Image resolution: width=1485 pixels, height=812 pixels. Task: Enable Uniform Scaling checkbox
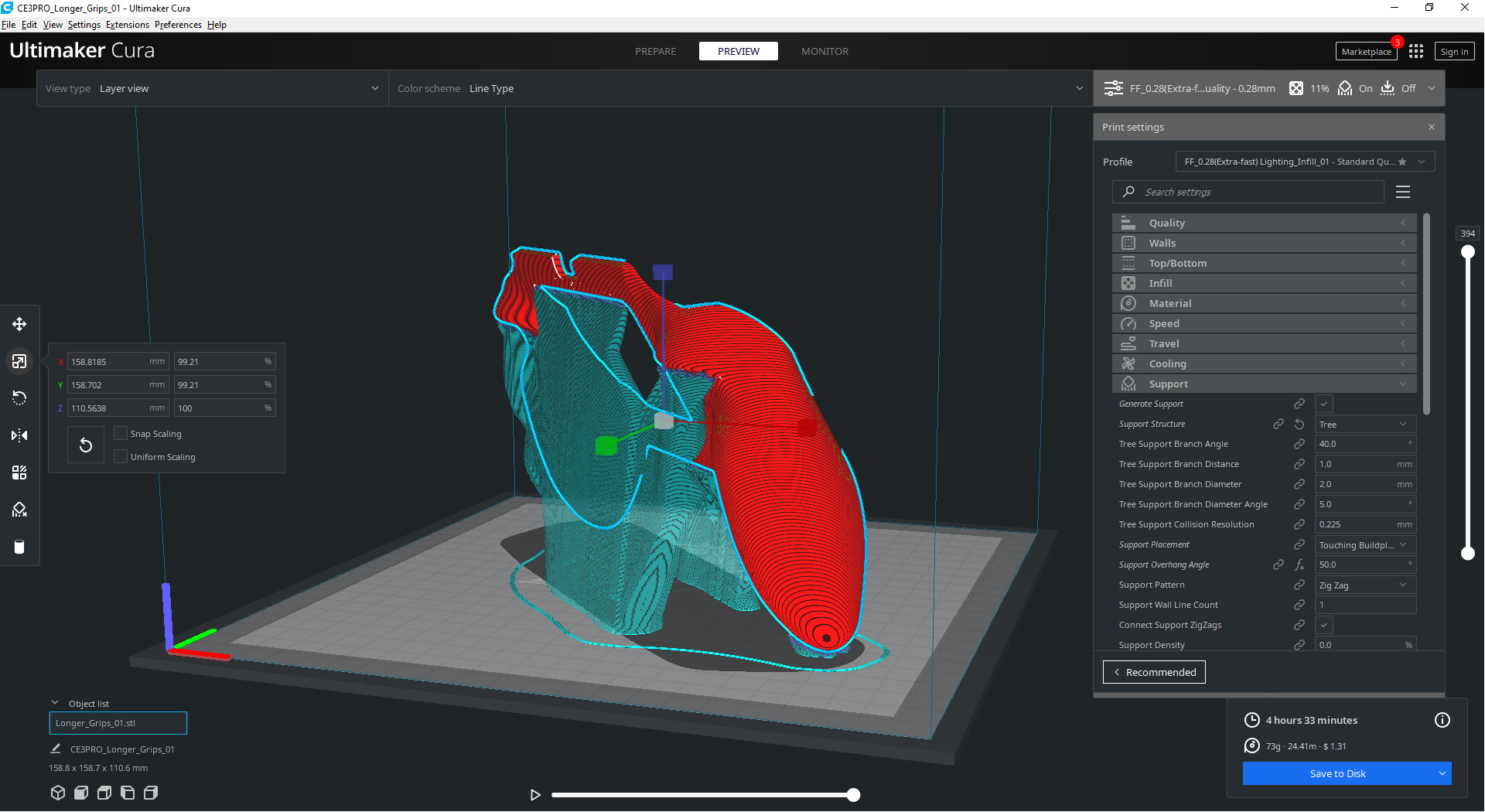tap(121, 456)
